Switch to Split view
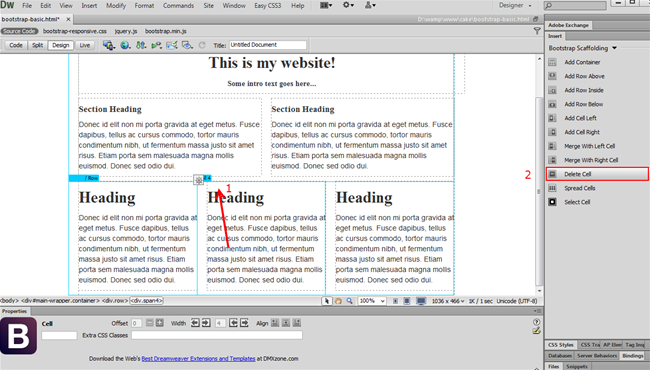Screen dimensions: 650x370 point(37,45)
